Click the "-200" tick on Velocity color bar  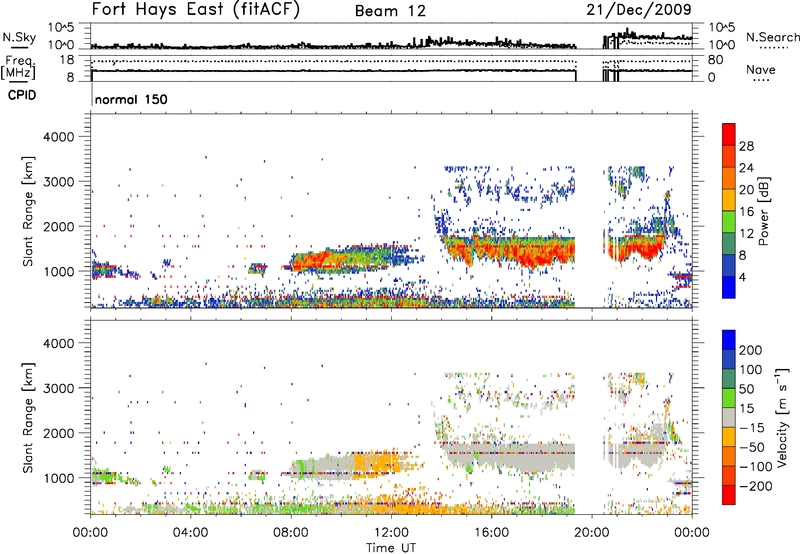[x=756, y=486]
